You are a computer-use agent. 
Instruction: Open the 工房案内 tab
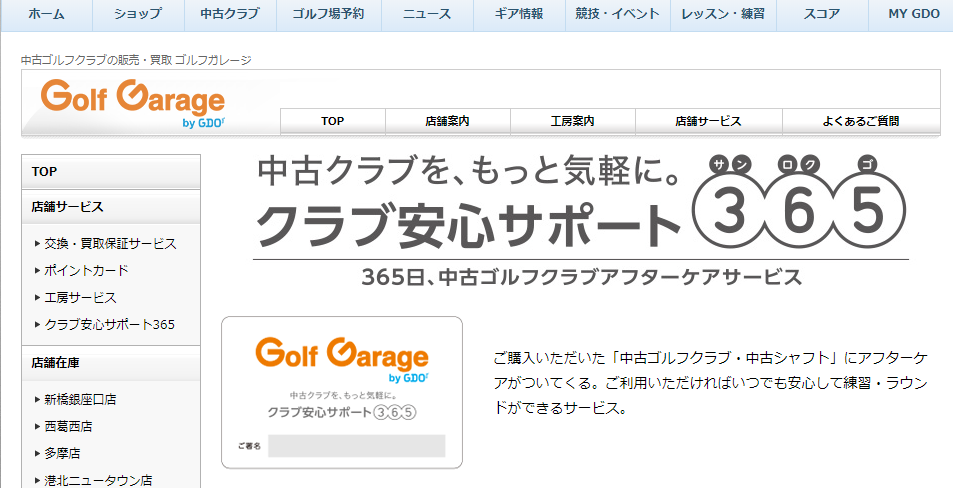(573, 121)
